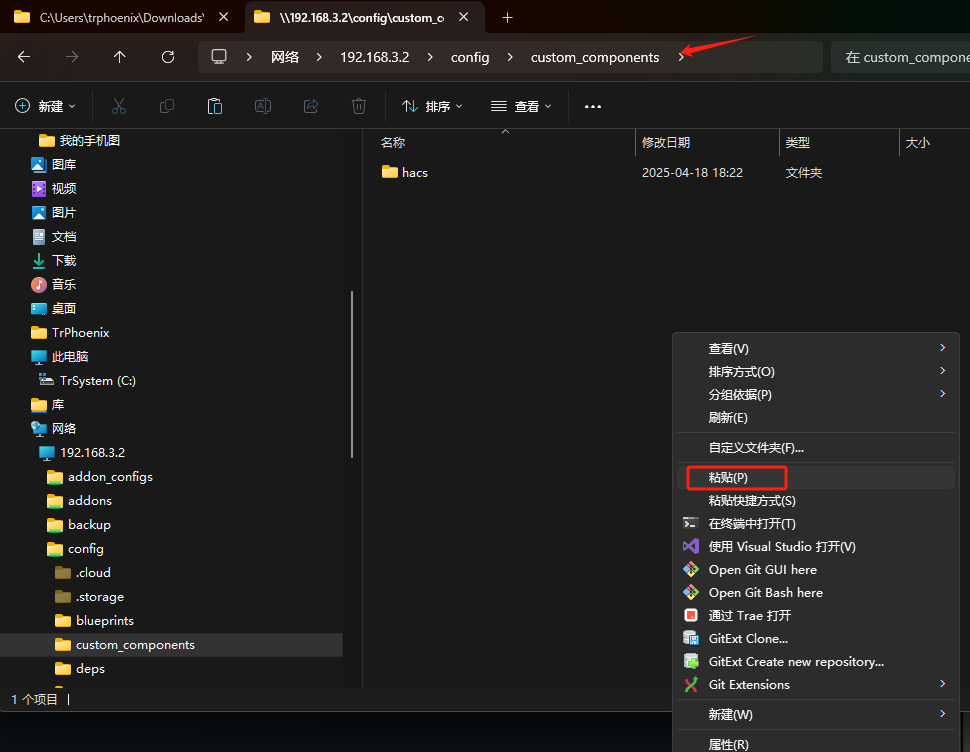This screenshot has width=970, height=752.
Task: Click the Rename icon in toolbar
Action: (262, 106)
